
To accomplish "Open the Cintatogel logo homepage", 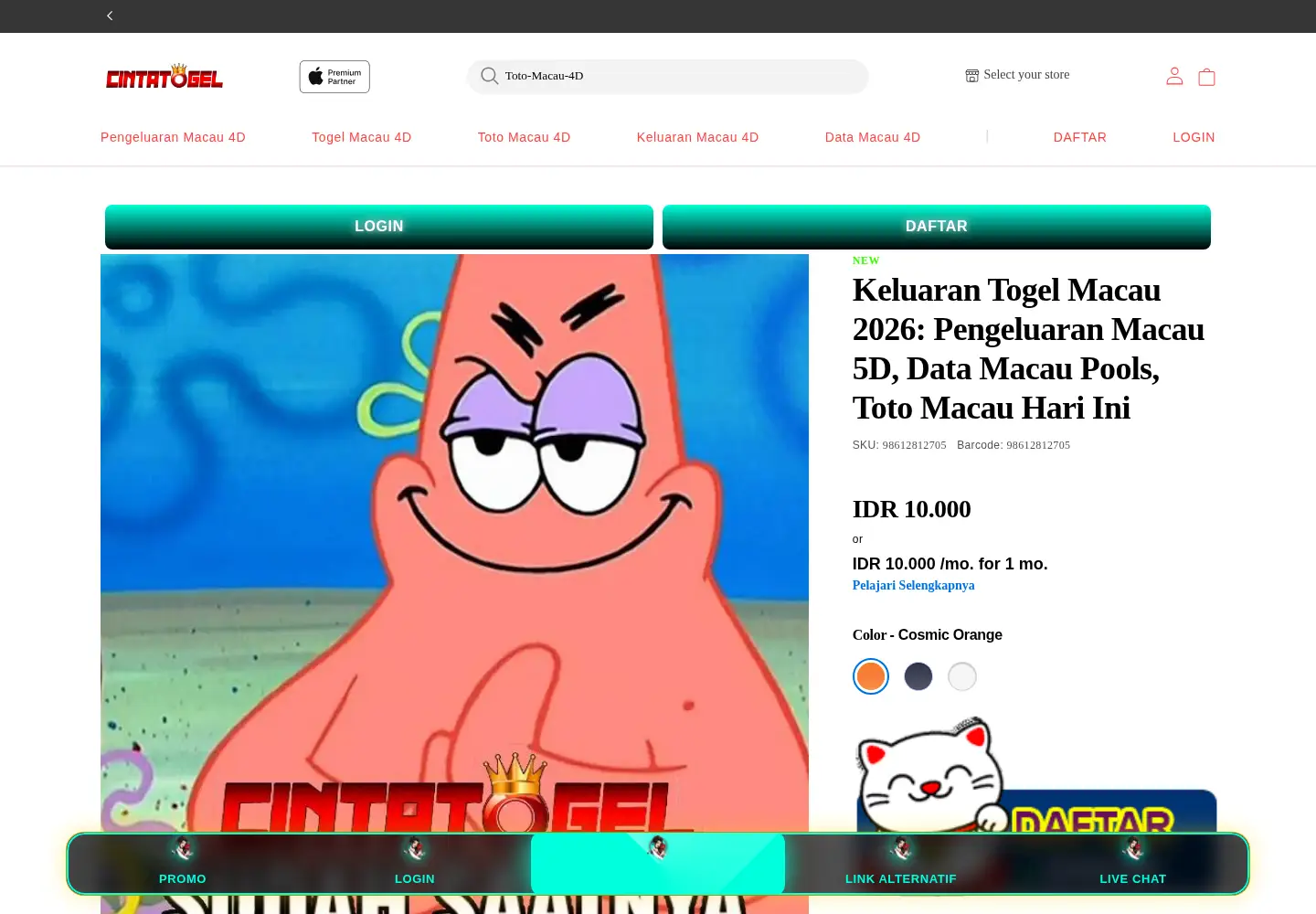I will (x=164, y=77).
